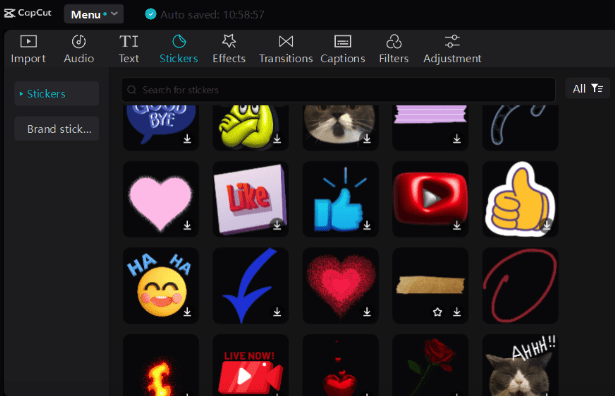The width and height of the screenshot is (615, 396).
Task: Select the yellow crossed-arms character sticker
Action: click(x=251, y=127)
